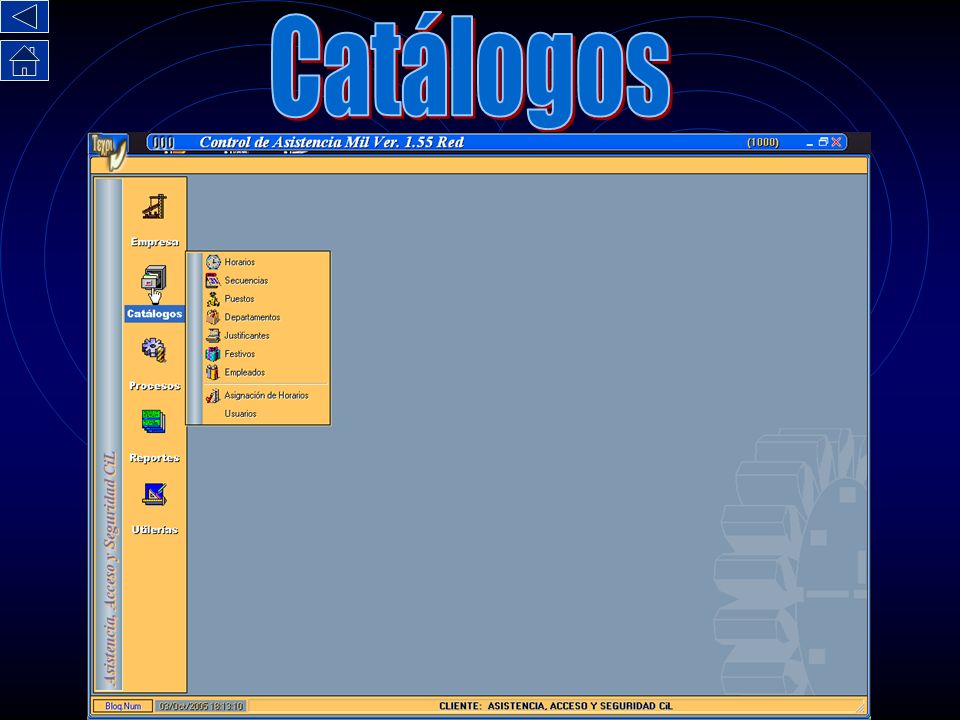Open the Procesos gears icon
This screenshot has height=720, width=960.
[154, 350]
